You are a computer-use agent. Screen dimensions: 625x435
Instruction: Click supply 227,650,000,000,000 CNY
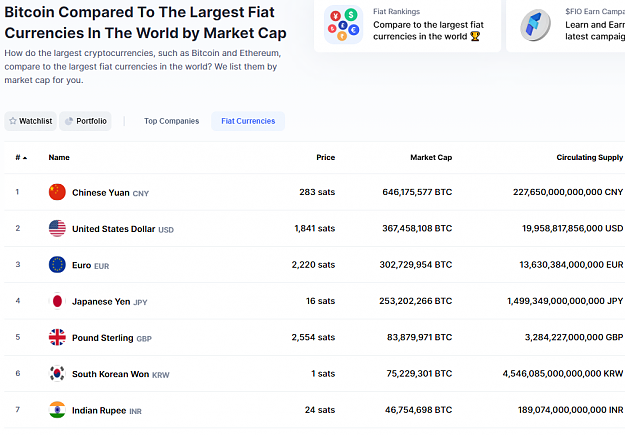coord(568,192)
